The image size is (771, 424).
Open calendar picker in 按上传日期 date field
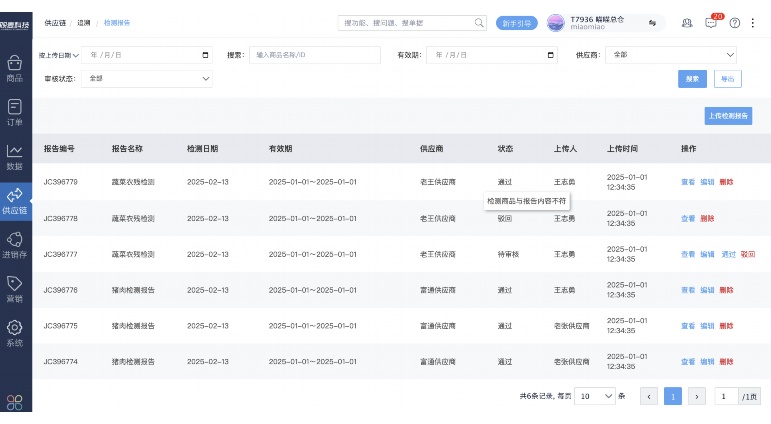(x=206, y=55)
